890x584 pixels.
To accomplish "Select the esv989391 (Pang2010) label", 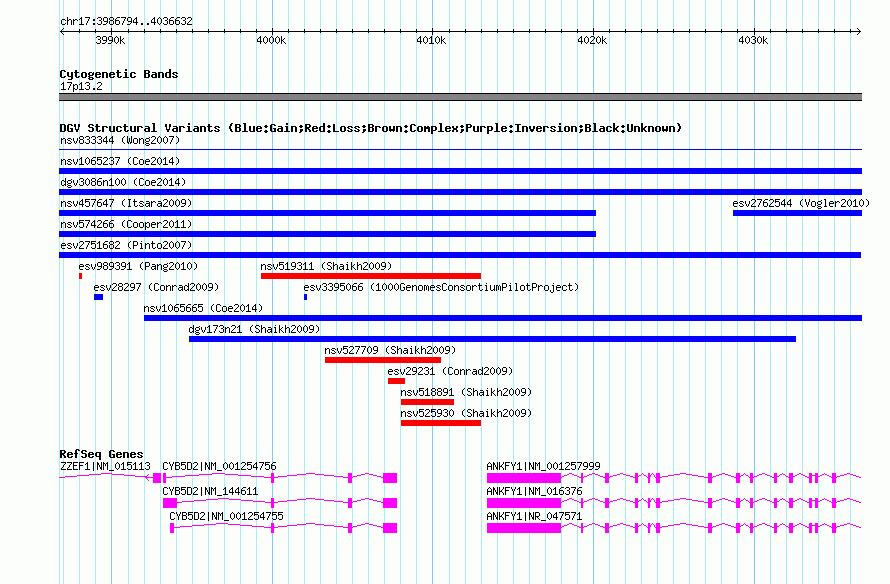I will pos(138,266).
